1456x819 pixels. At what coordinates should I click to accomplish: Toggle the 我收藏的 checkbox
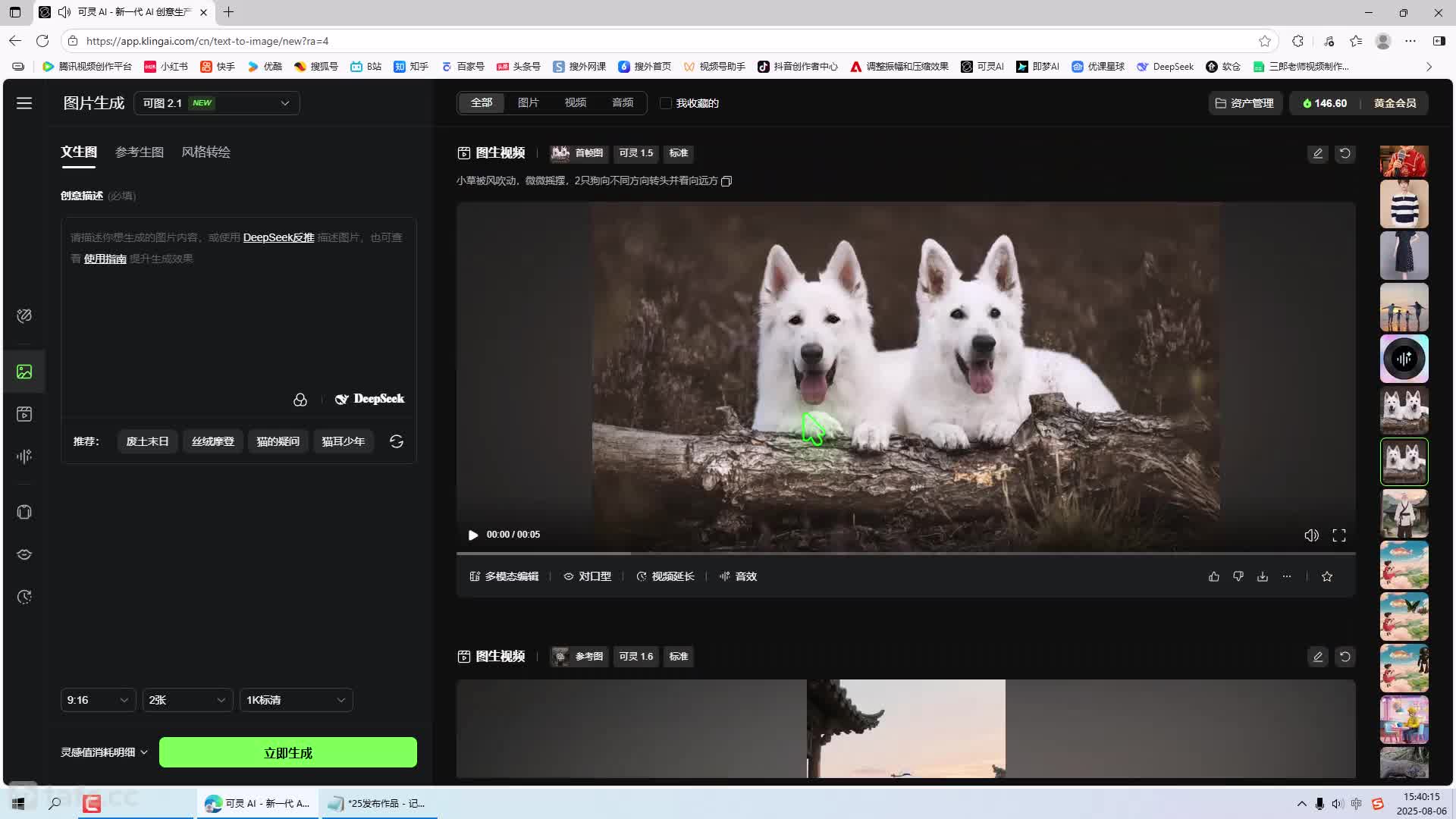(x=666, y=103)
